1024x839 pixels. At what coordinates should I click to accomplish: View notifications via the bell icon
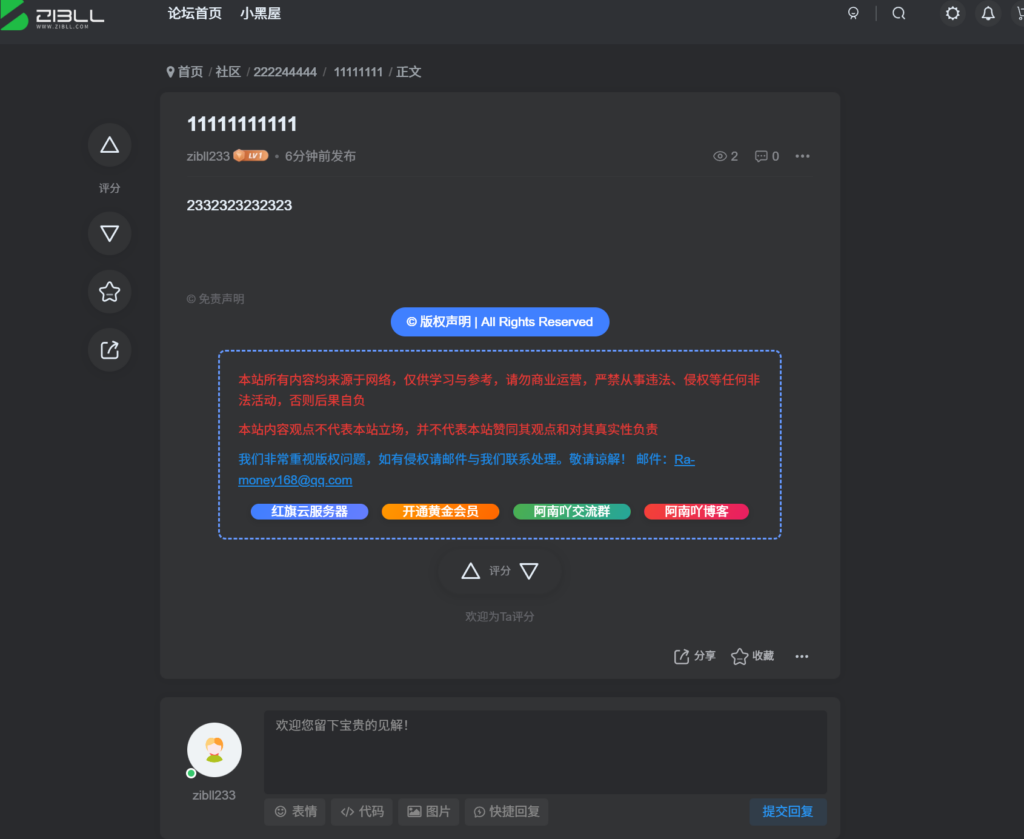tap(989, 13)
